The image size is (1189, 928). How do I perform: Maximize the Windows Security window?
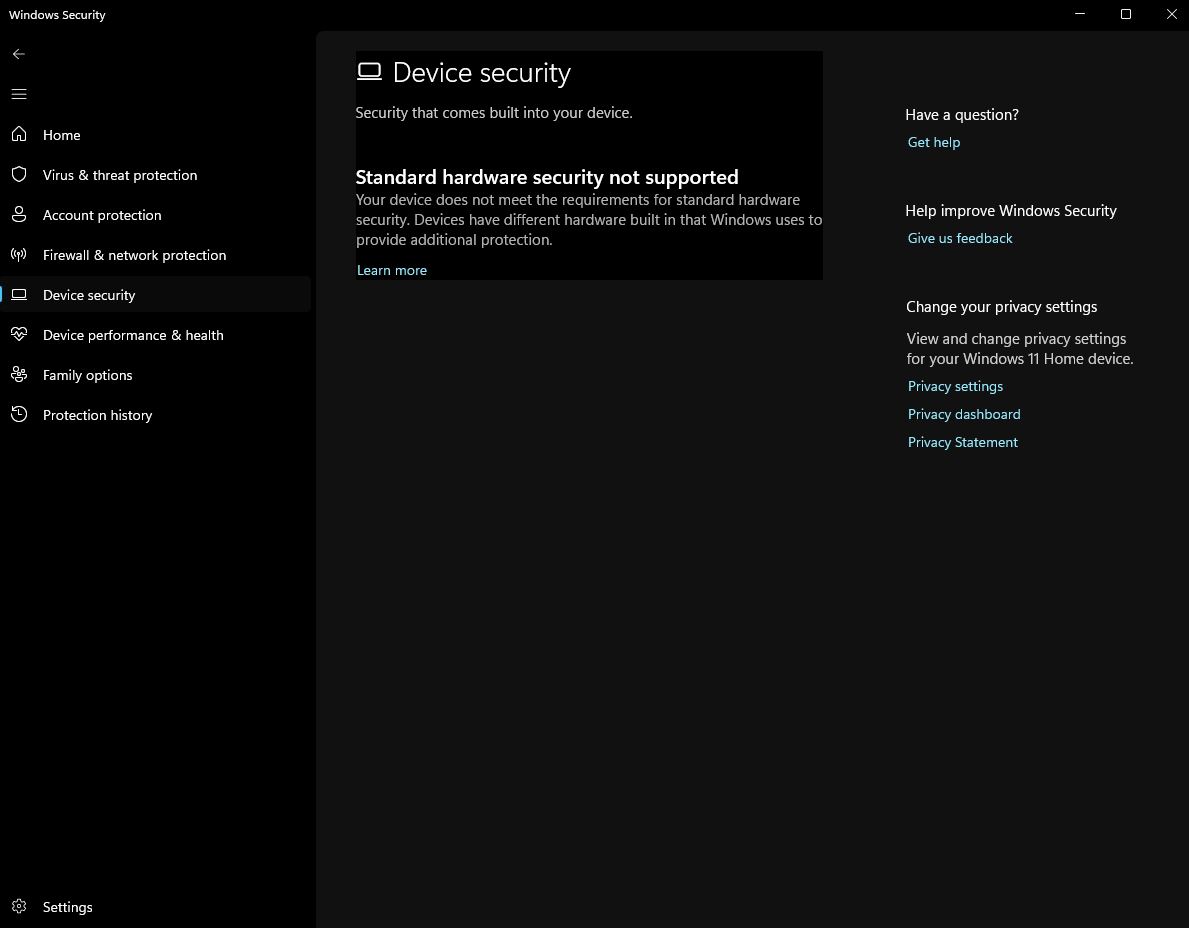click(x=1126, y=14)
